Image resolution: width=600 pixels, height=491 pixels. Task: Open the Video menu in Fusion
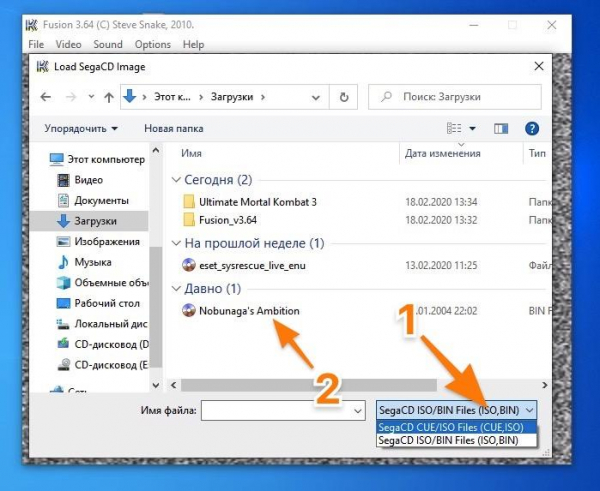coord(68,44)
